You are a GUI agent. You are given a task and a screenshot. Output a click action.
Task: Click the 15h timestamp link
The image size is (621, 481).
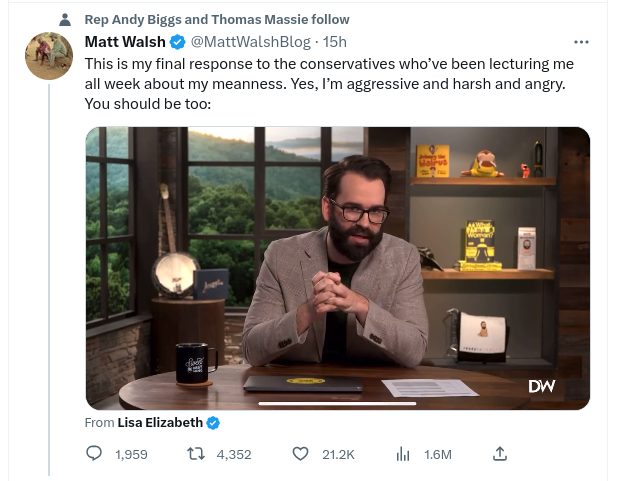click(335, 42)
